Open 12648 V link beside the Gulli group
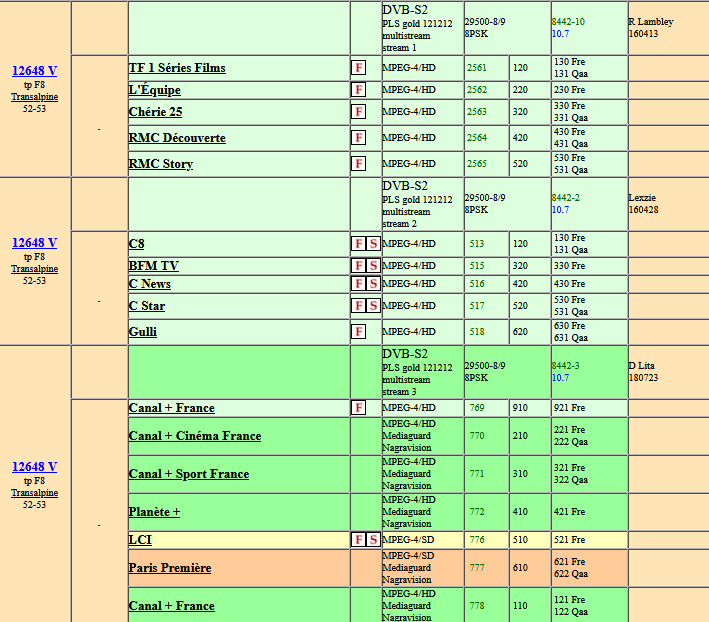 pyautogui.click(x=34, y=243)
